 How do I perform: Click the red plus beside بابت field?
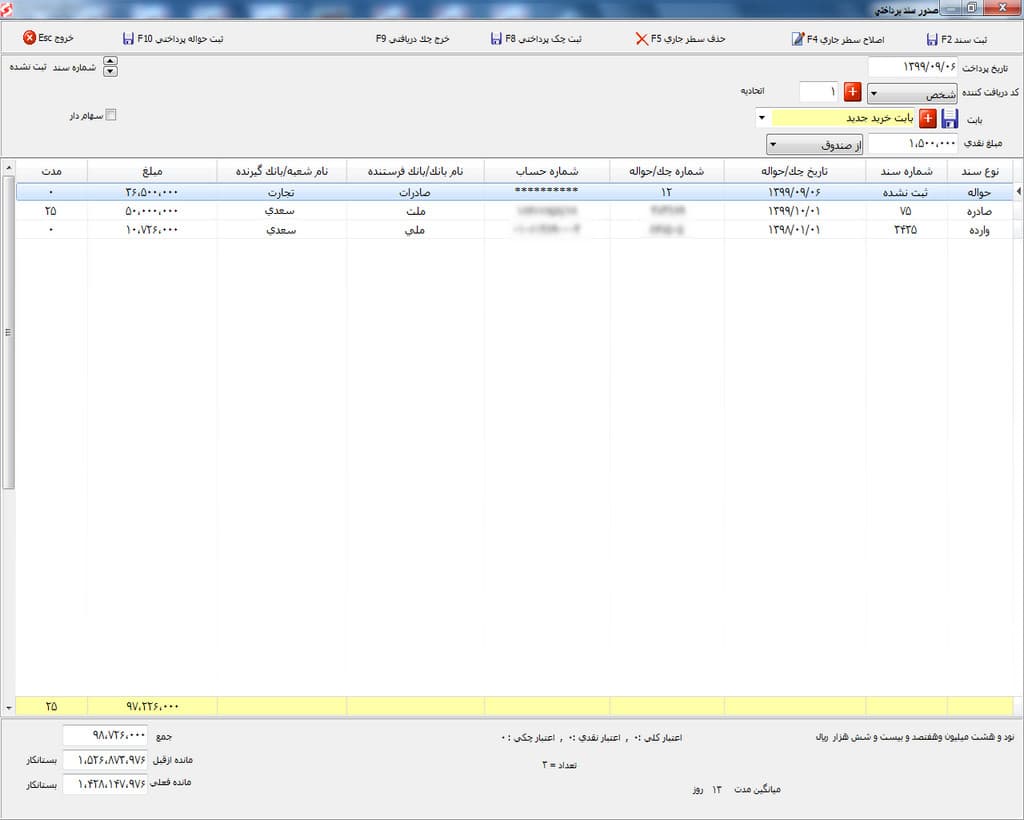point(927,119)
